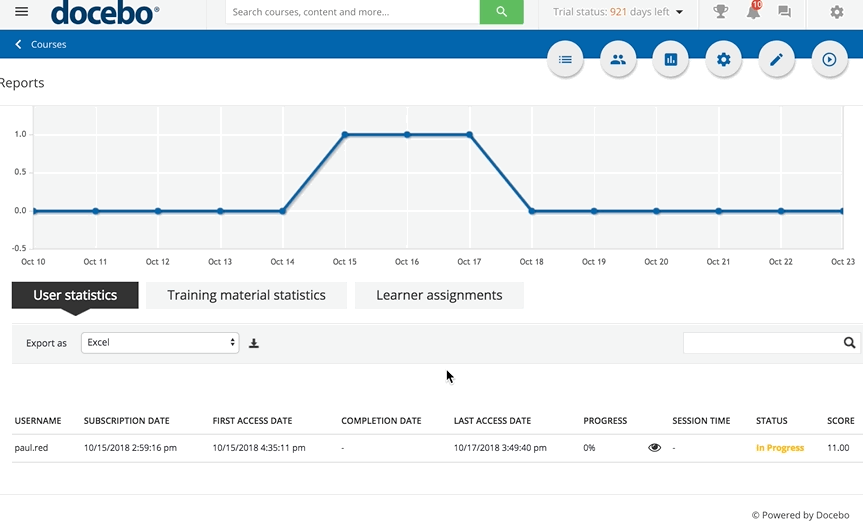Click the Oct 16 chart data point
Screen dimensions: 863x531
coord(407,135)
